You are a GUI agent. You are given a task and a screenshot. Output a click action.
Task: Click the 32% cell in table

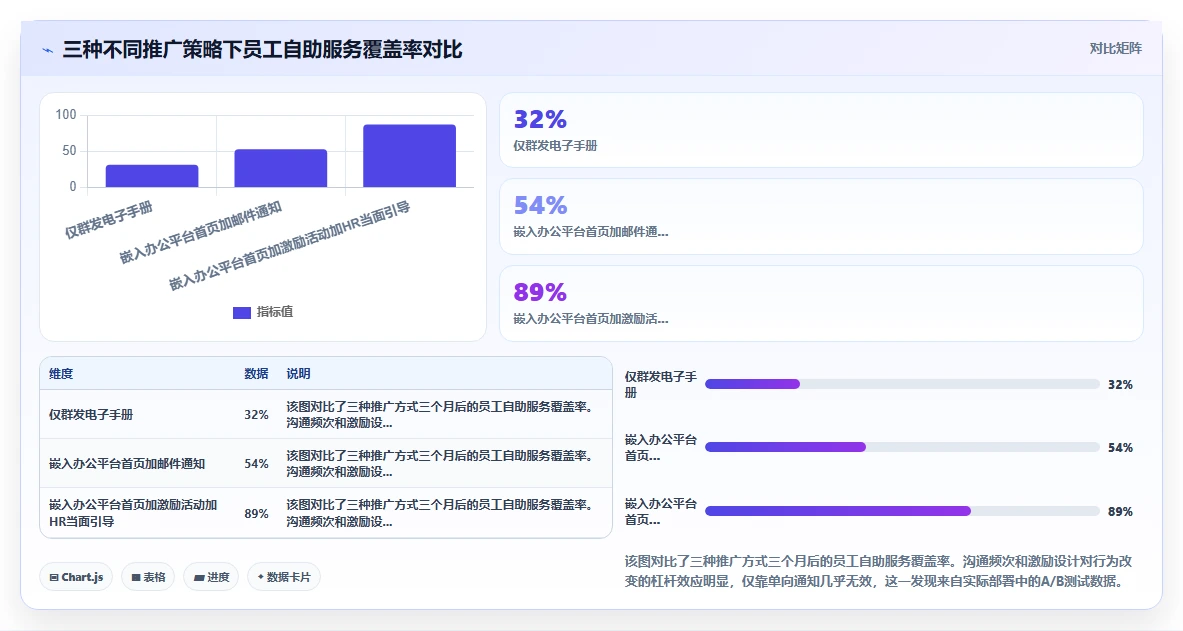257,414
